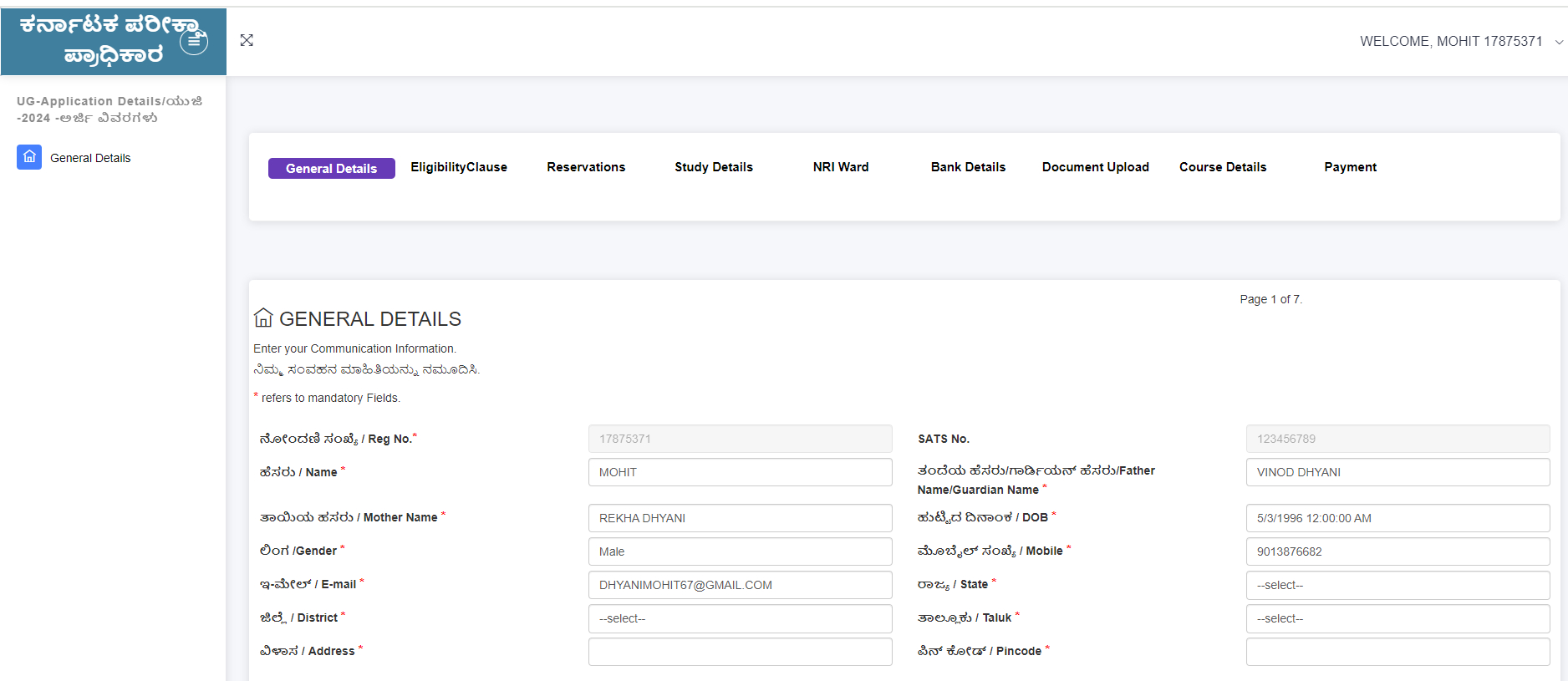Open the Bank Details tab
1568x681 pixels.
(968, 167)
